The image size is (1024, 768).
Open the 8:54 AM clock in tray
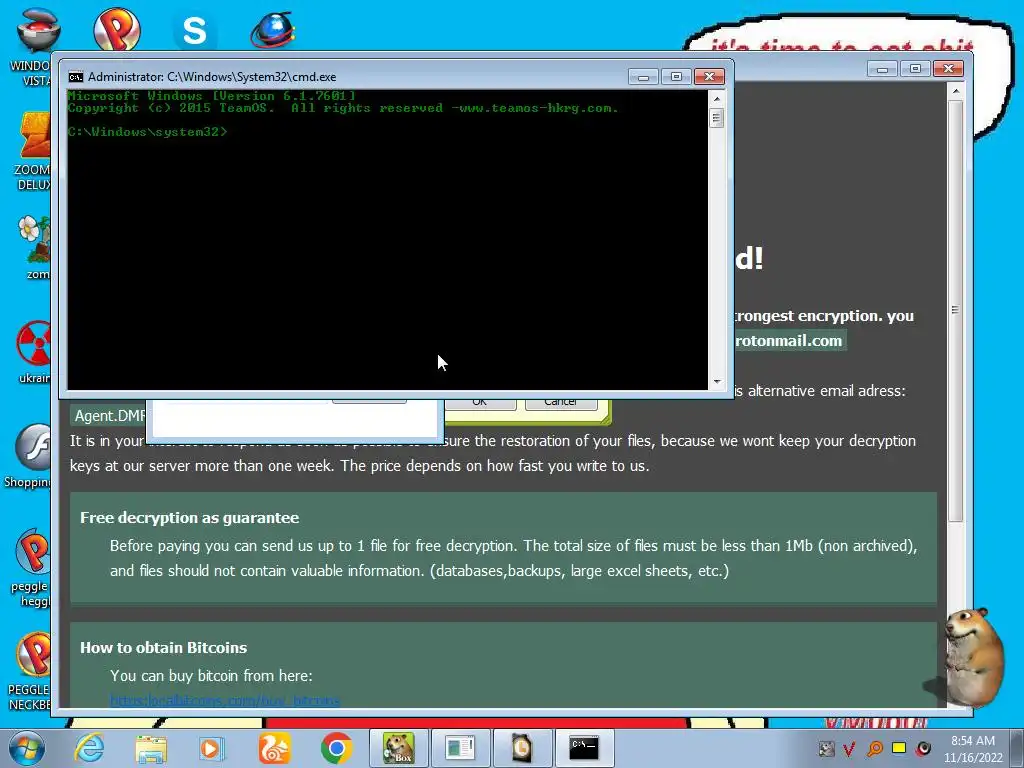[973, 749]
